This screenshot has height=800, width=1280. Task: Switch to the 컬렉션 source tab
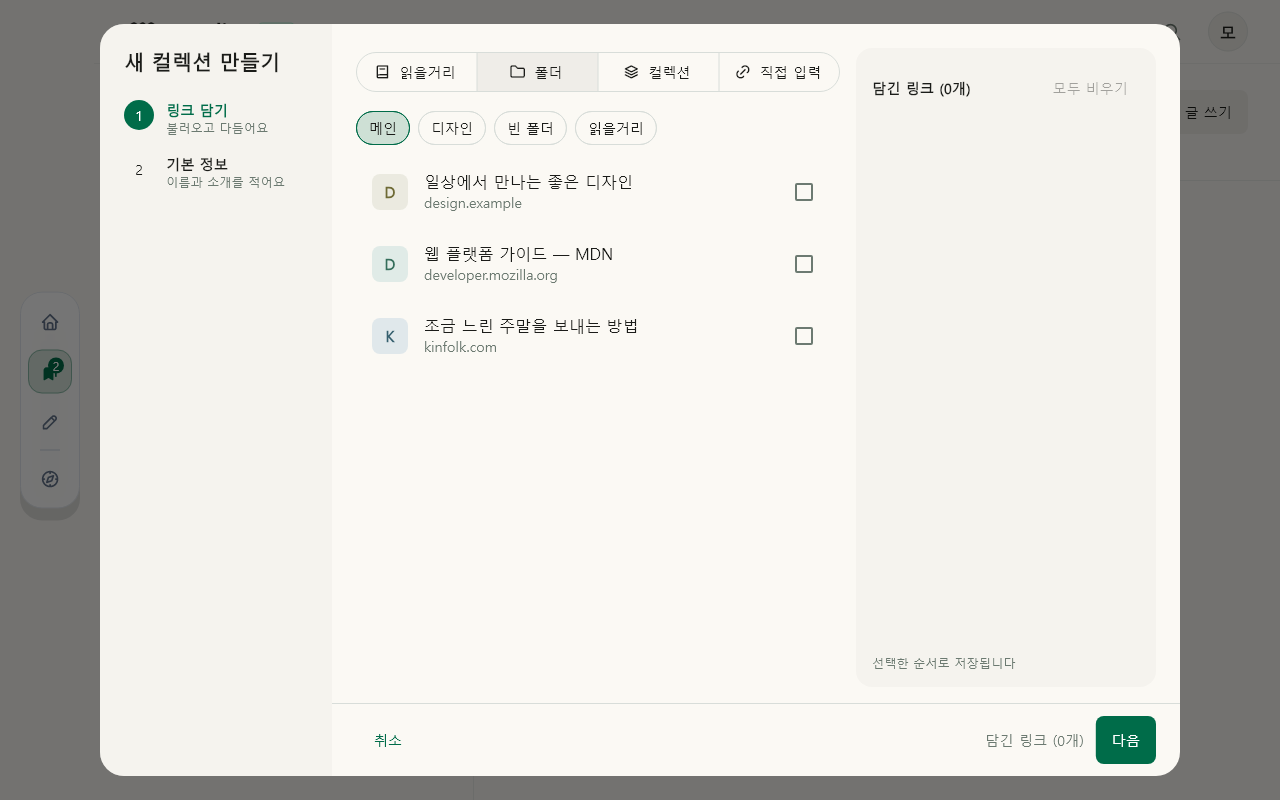pyautogui.click(x=658, y=72)
